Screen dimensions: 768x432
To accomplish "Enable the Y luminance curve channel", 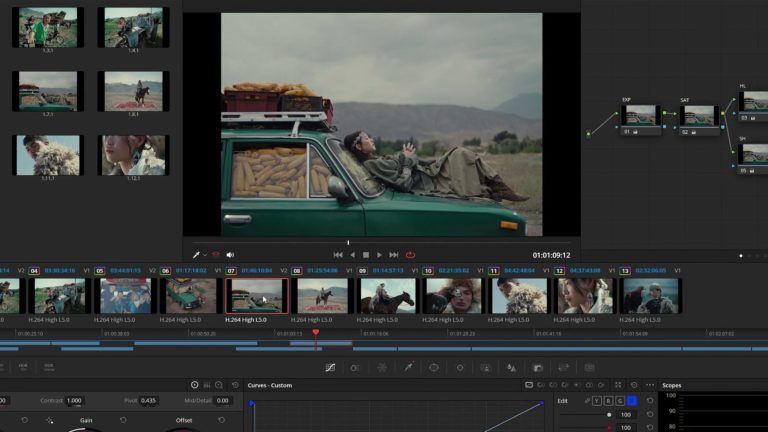I will tap(597, 401).
